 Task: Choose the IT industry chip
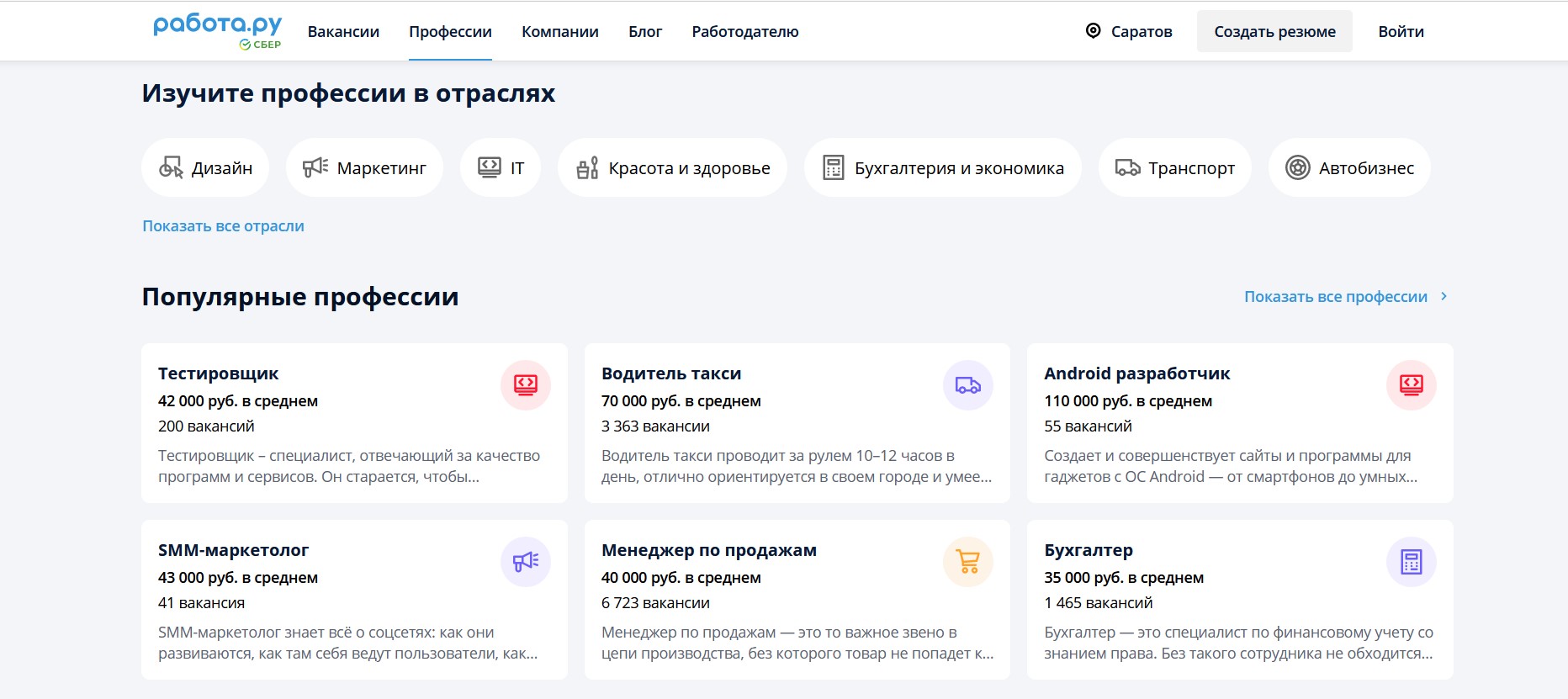point(501,168)
